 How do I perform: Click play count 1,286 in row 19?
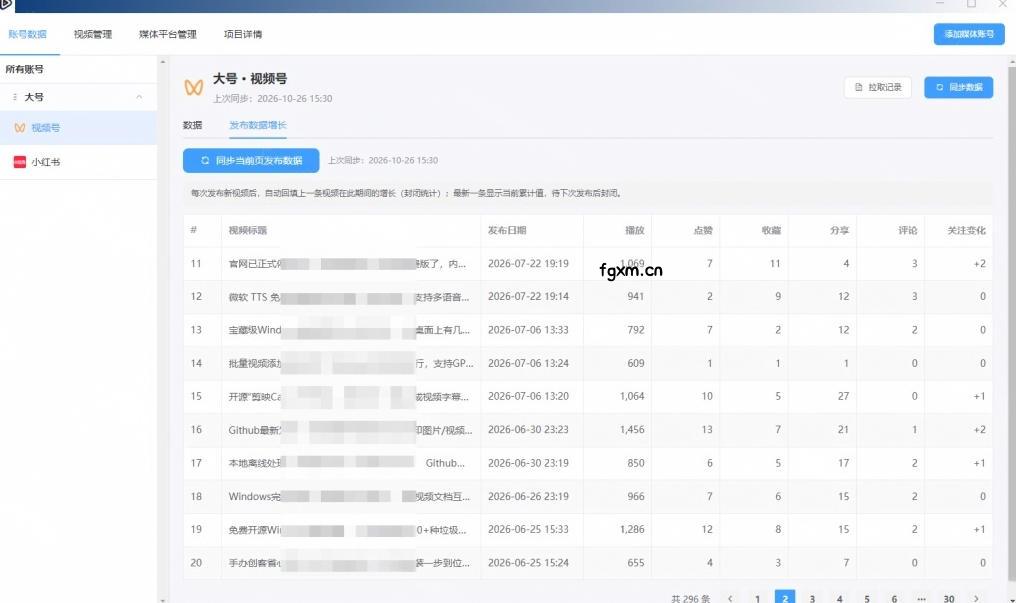point(632,529)
